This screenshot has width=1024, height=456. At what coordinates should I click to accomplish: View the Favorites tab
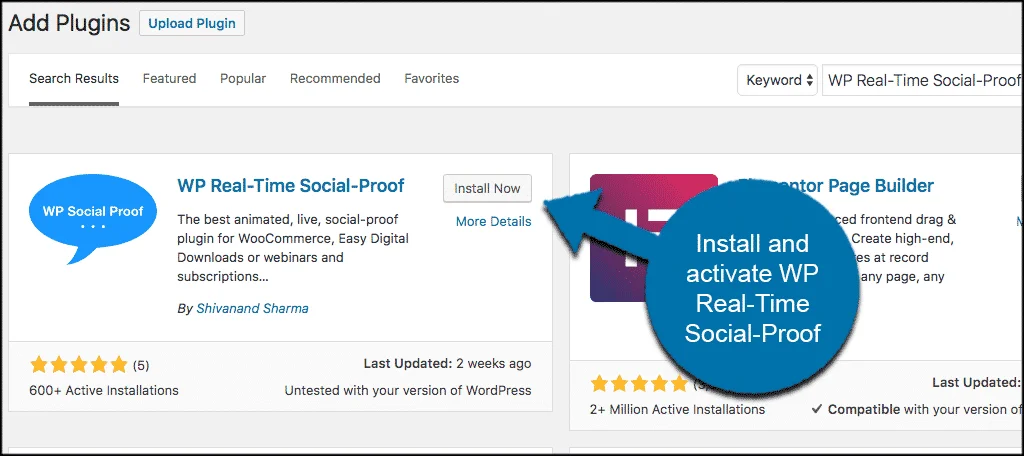tap(432, 78)
